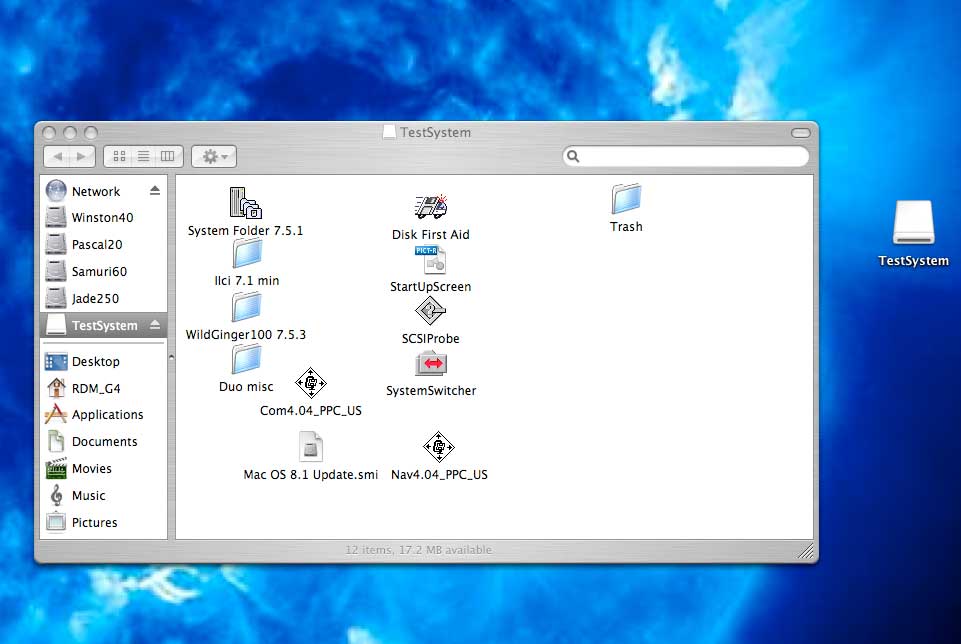Select the SCSIProbe icon
The width and height of the screenshot is (961, 644).
(430, 311)
